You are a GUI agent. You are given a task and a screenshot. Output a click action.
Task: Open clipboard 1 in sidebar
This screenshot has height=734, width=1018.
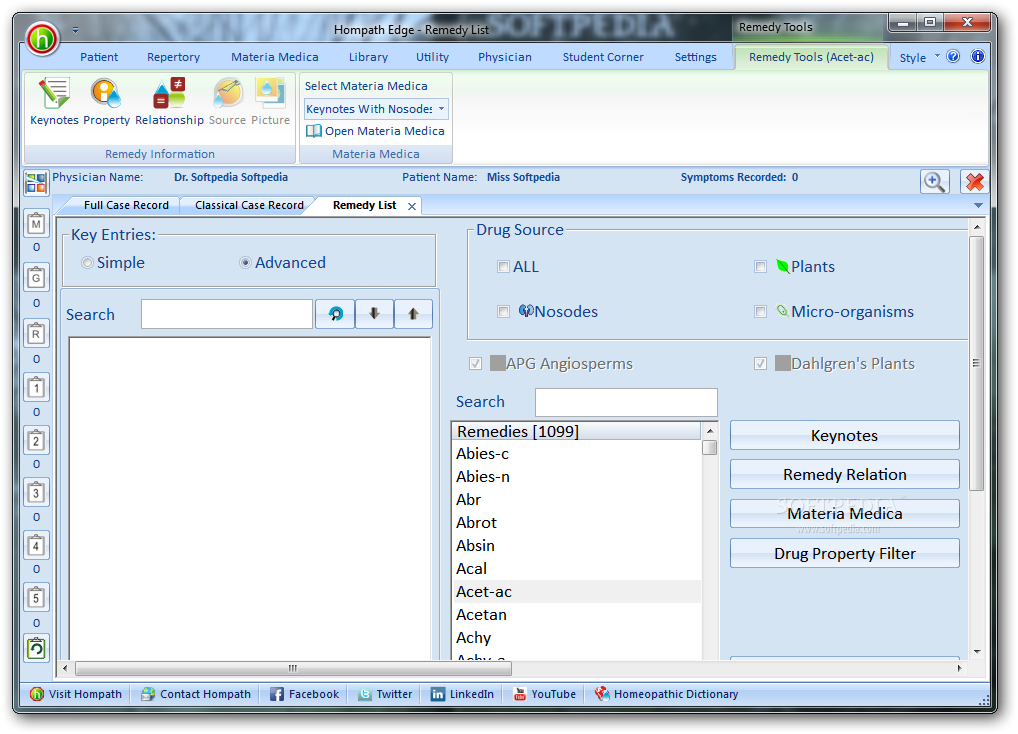pos(36,387)
